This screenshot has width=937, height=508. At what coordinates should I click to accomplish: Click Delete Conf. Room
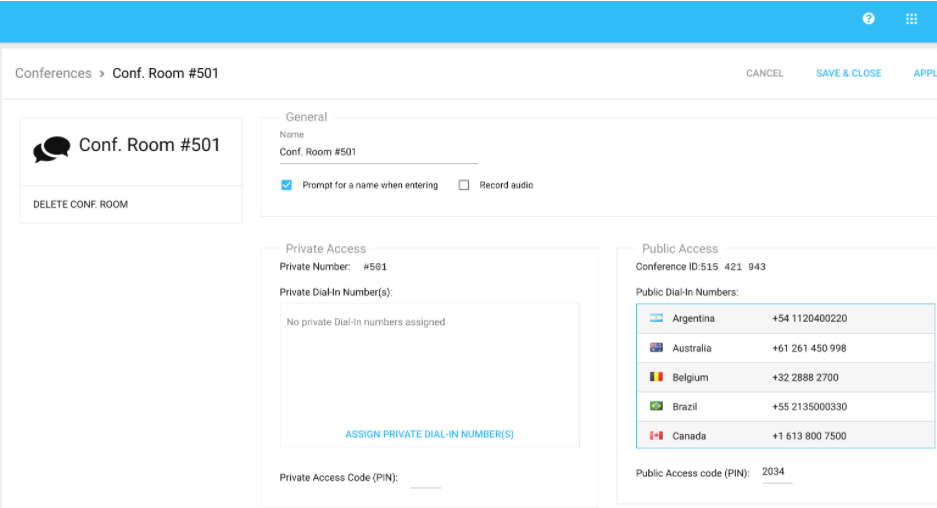[81, 204]
